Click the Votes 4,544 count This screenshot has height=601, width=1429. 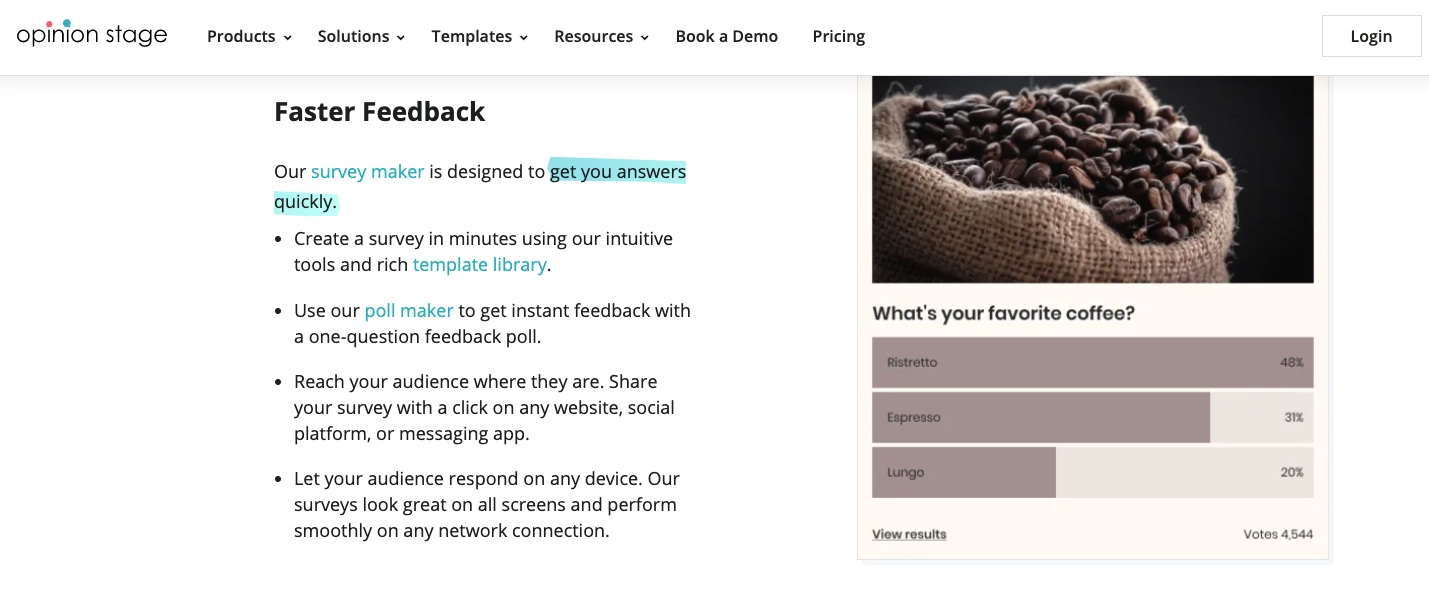point(1278,535)
